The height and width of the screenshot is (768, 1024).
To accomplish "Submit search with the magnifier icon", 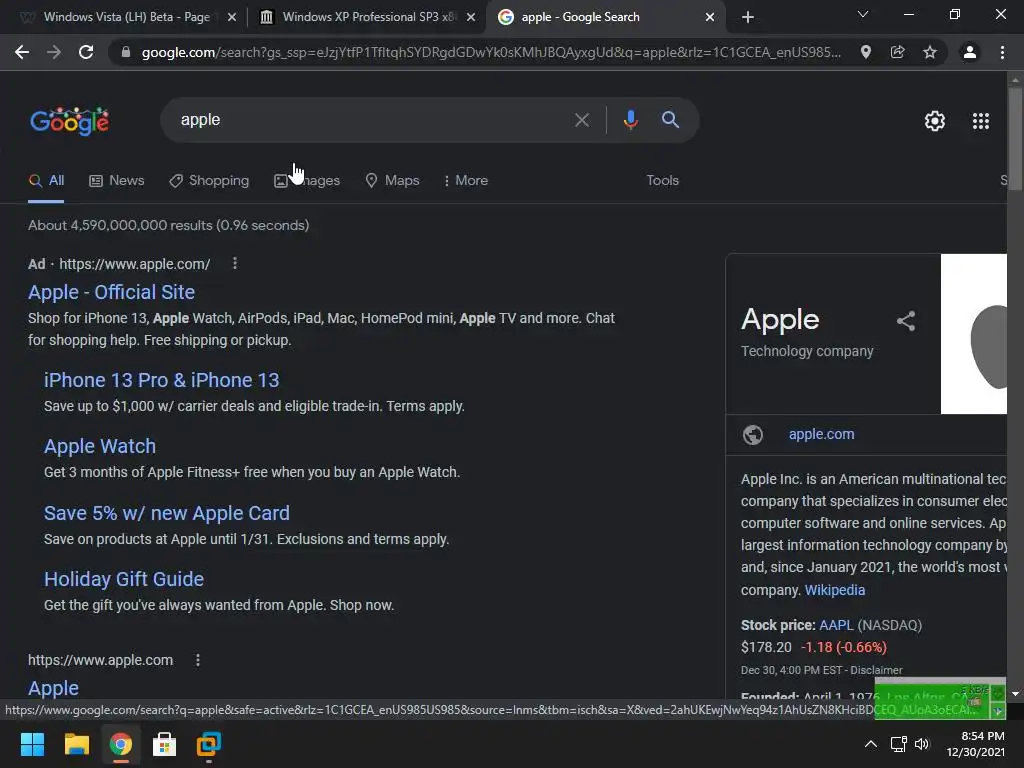I will (671, 120).
